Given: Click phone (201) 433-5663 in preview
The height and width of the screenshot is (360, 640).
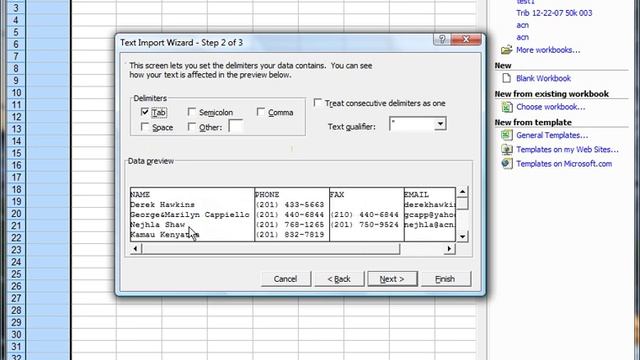Looking at the screenshot, I should pyautogui.click(x=289, y=204).
